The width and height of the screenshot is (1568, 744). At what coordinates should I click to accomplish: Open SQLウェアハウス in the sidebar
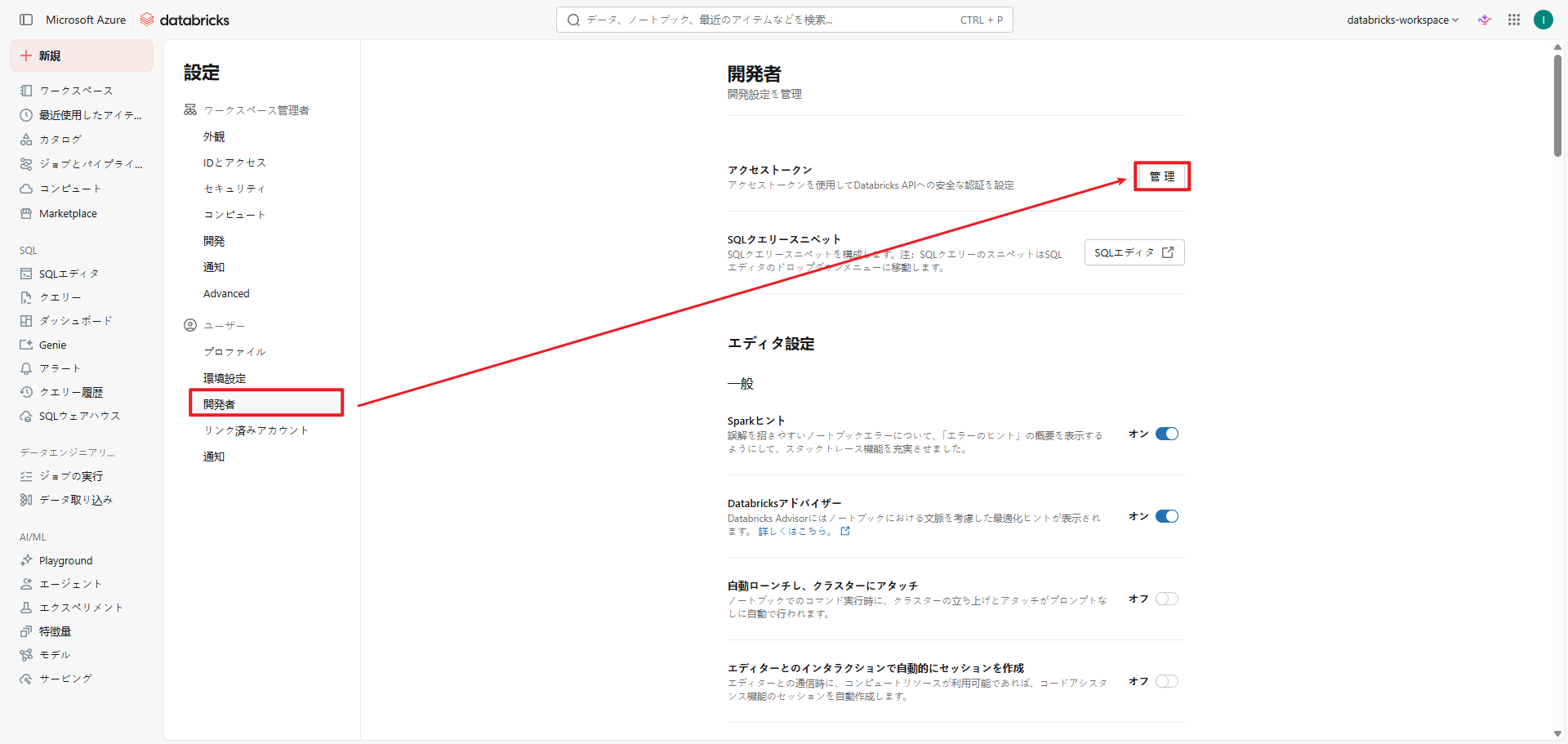[x=79, y=417]
